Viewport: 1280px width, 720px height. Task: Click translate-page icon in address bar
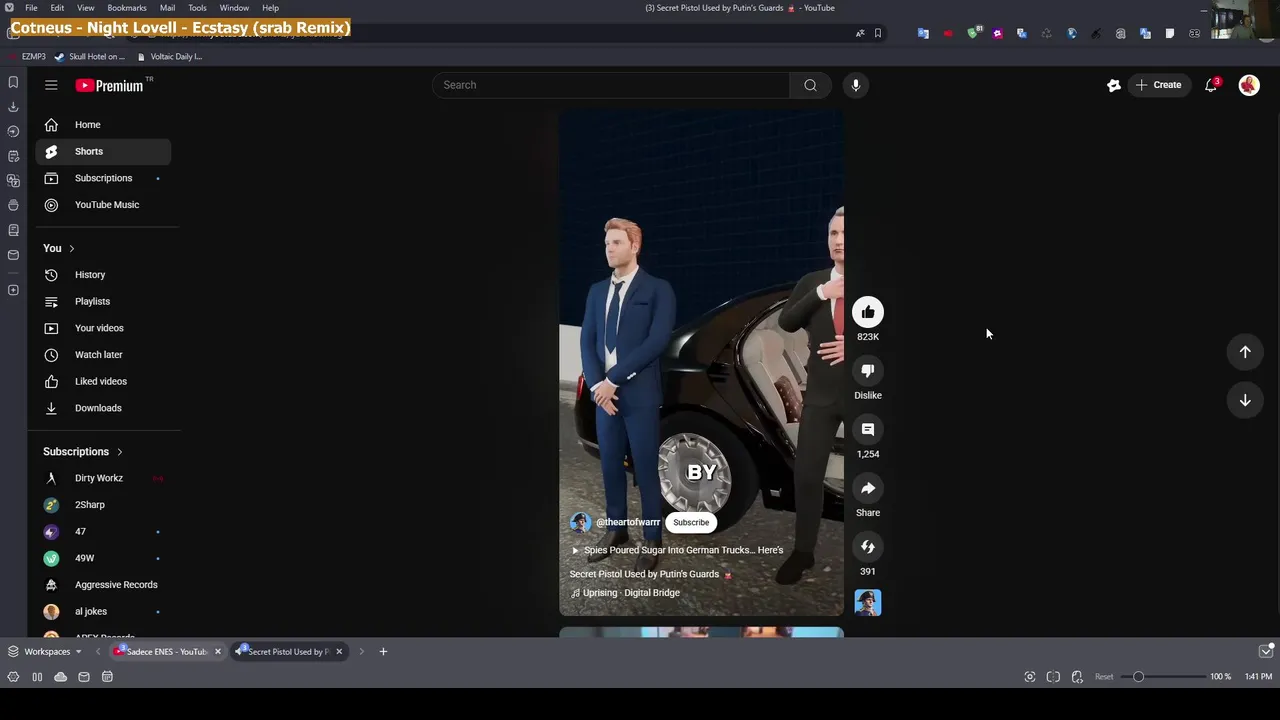860,33
